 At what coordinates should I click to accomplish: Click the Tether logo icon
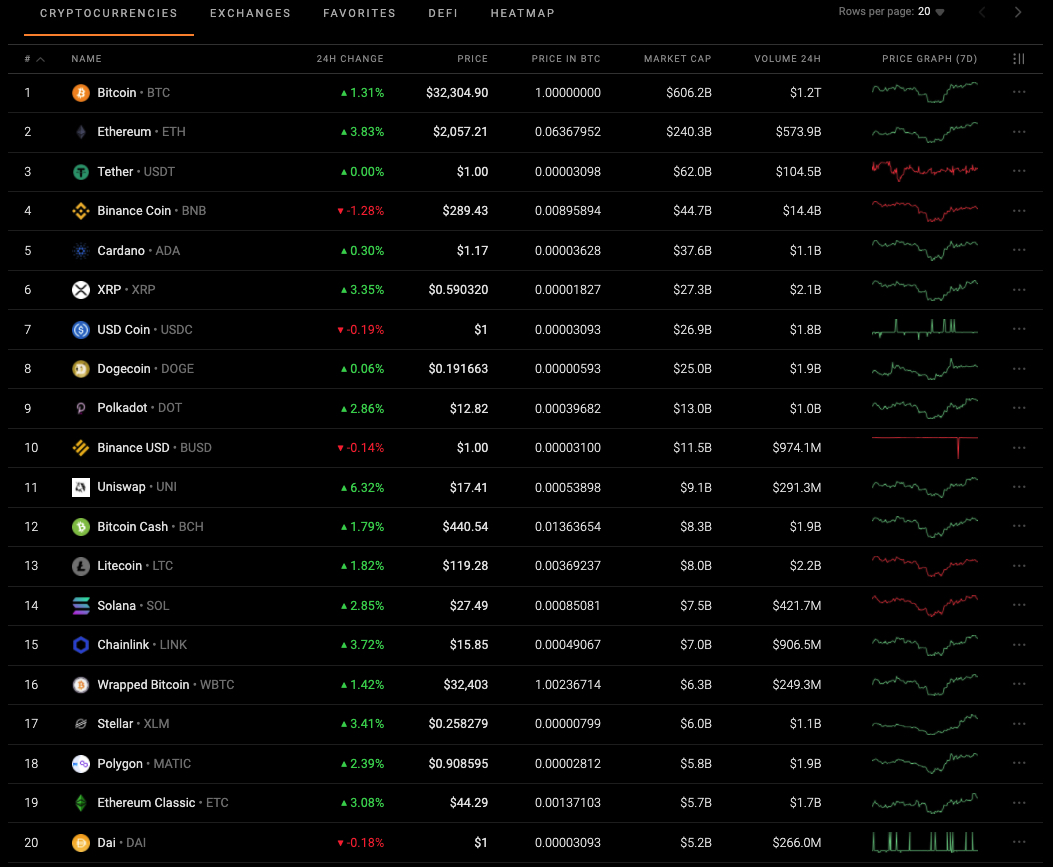click(81, 172)
